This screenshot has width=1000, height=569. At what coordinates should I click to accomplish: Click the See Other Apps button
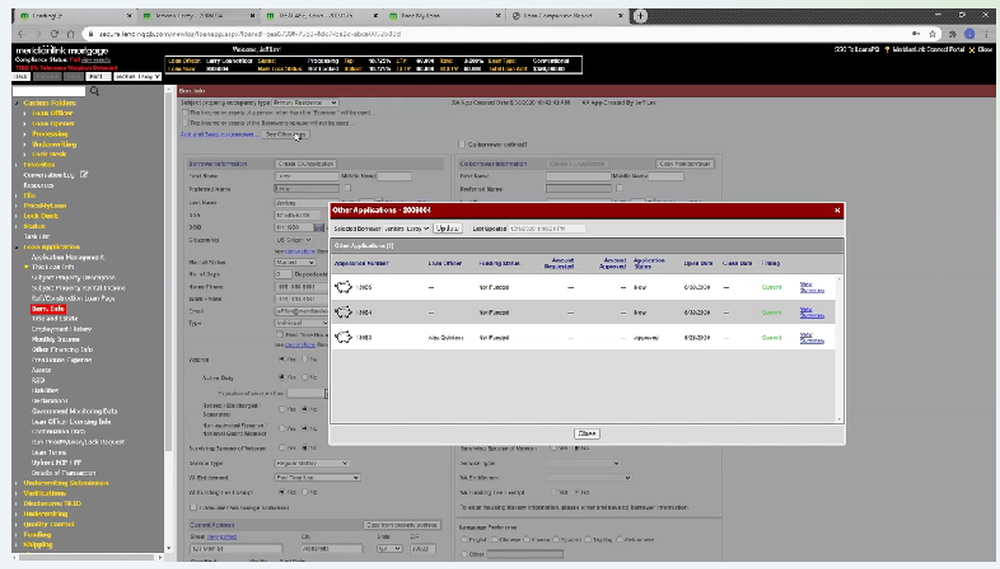(x=286, y=135)
